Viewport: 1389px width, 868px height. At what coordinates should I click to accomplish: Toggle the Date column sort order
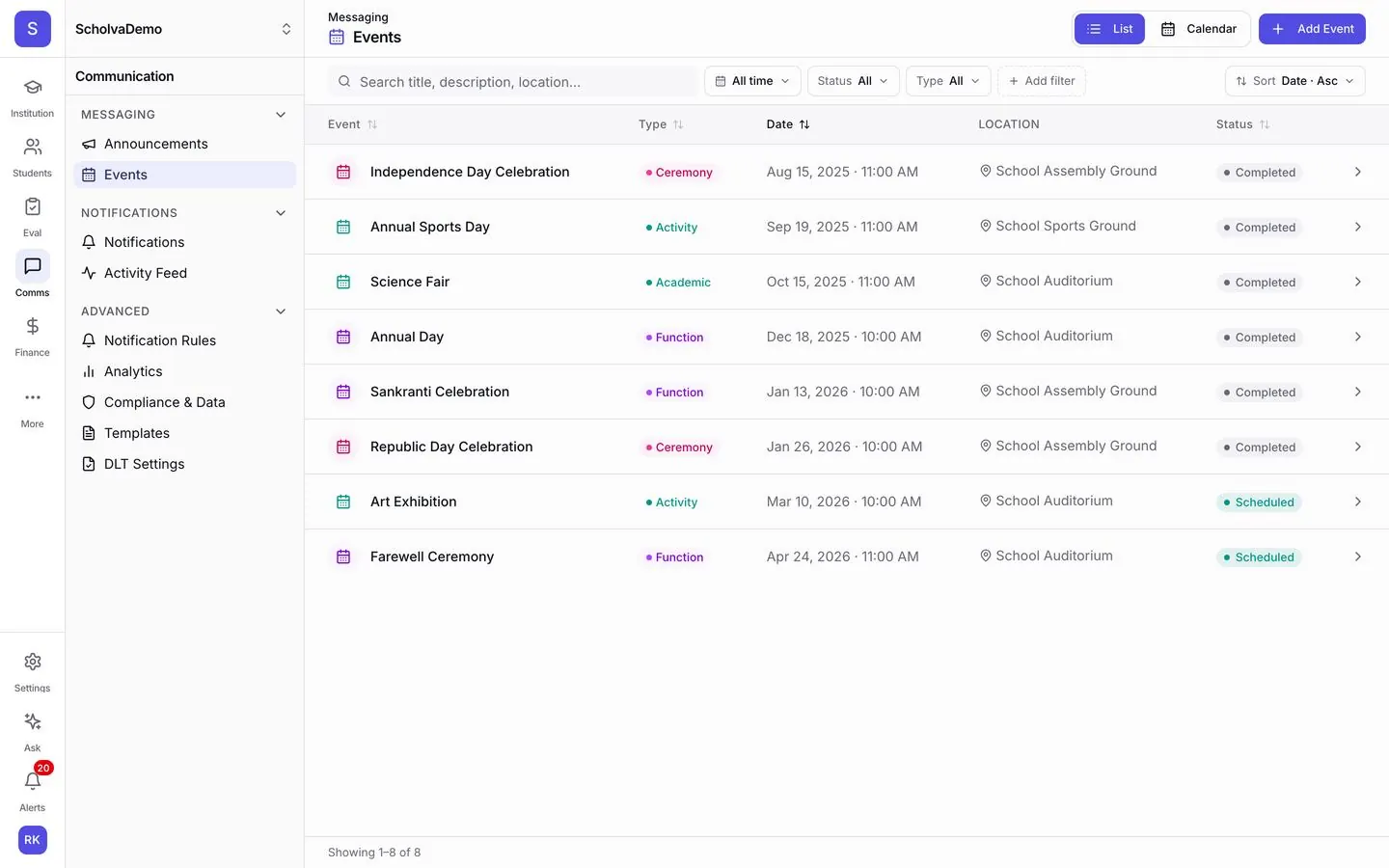point(788,124)
